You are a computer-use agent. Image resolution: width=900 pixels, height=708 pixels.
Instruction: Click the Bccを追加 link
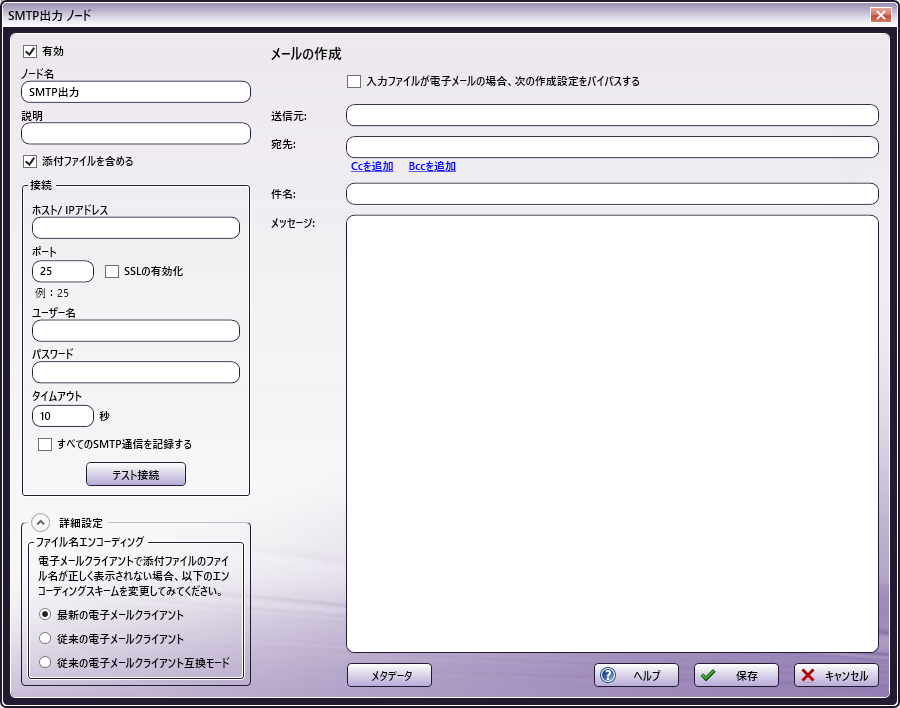pyautogui.click(x=432, y=167)
